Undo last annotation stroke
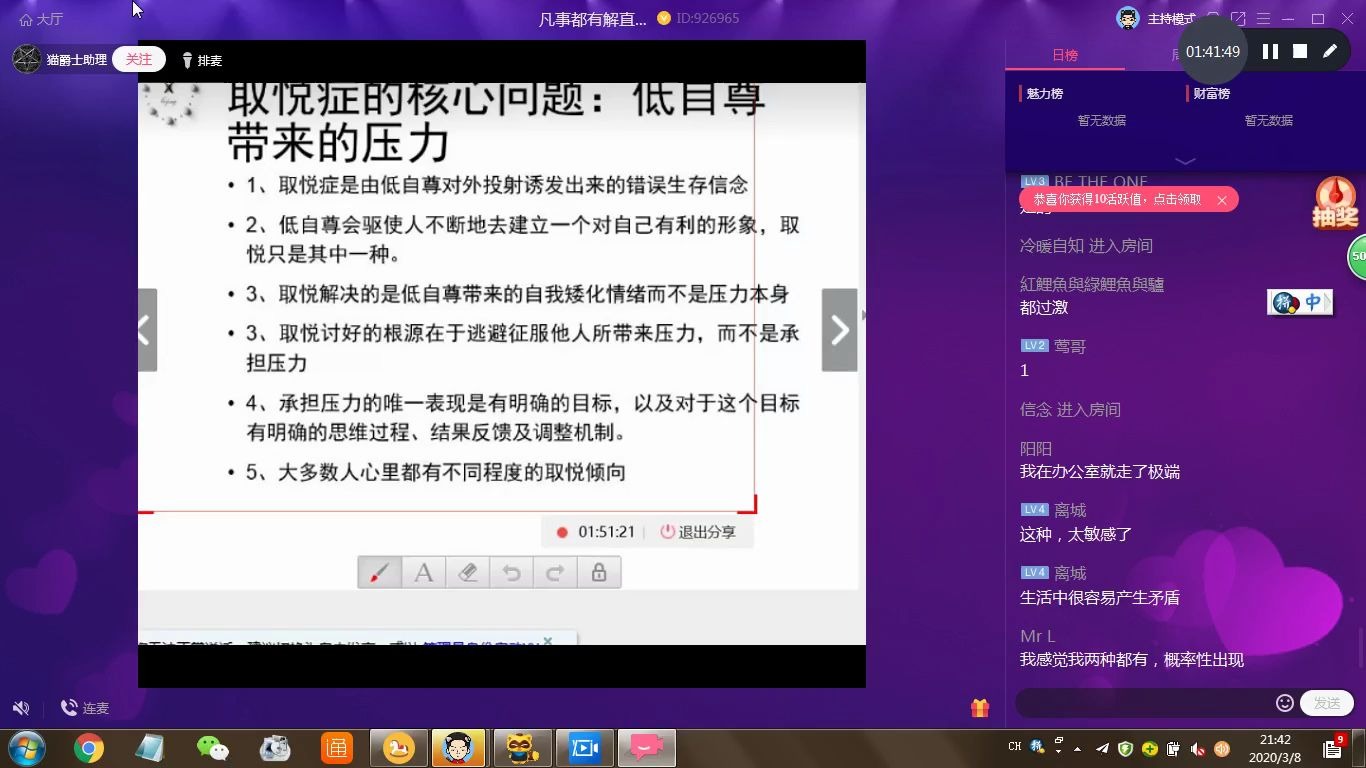 (511, 572)
